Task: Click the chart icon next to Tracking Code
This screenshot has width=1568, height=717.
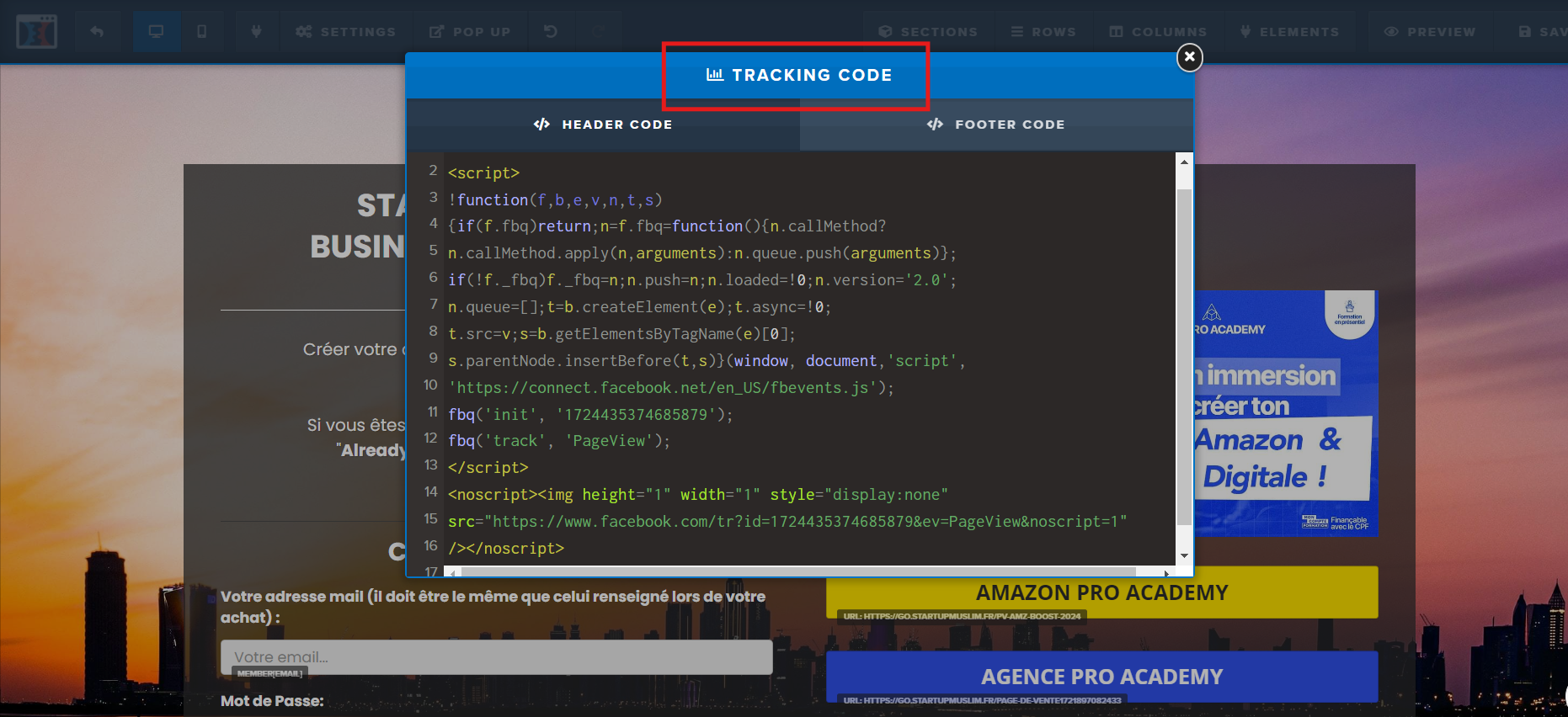Action: (x=715, y=75)
